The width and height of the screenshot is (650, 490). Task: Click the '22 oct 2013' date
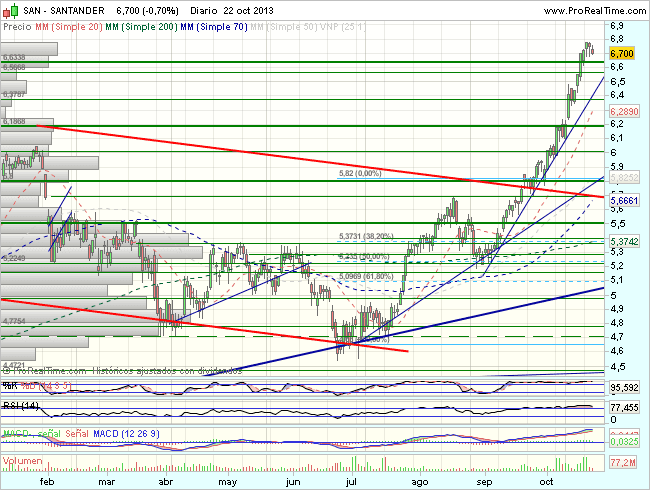248,10
